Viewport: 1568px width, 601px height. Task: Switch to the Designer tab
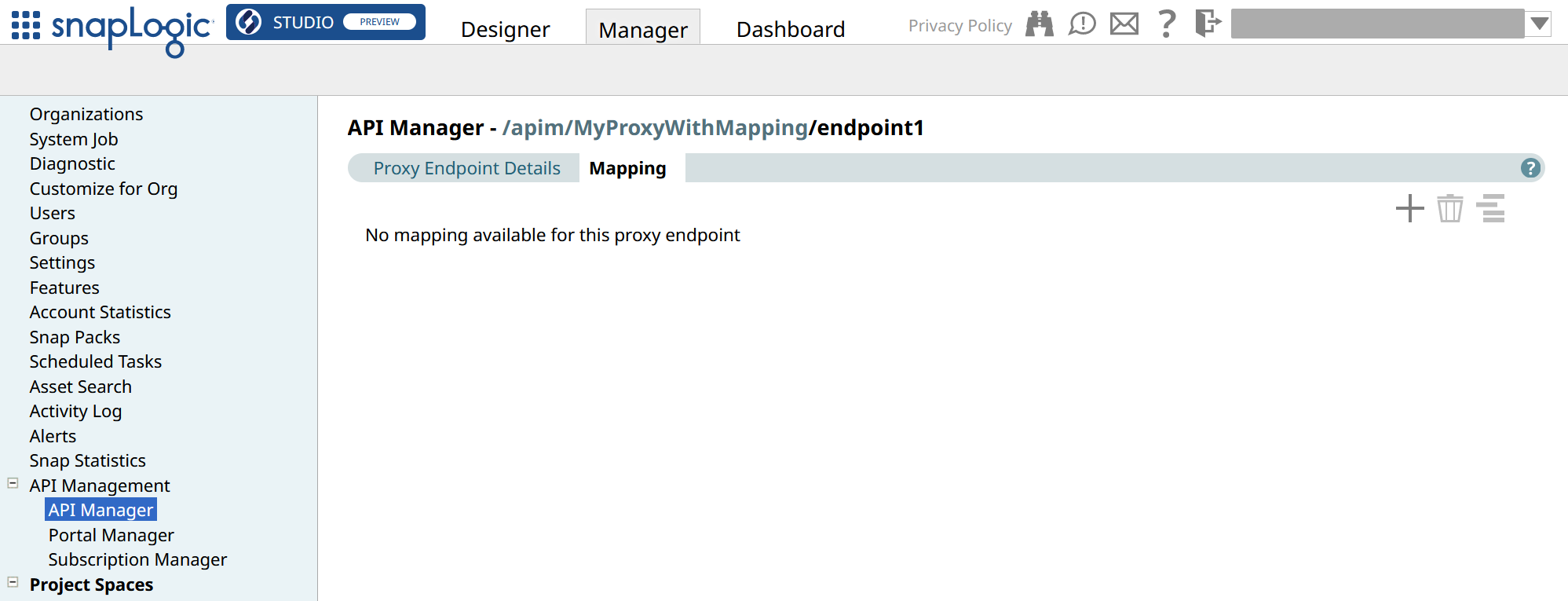click(505, 29)
